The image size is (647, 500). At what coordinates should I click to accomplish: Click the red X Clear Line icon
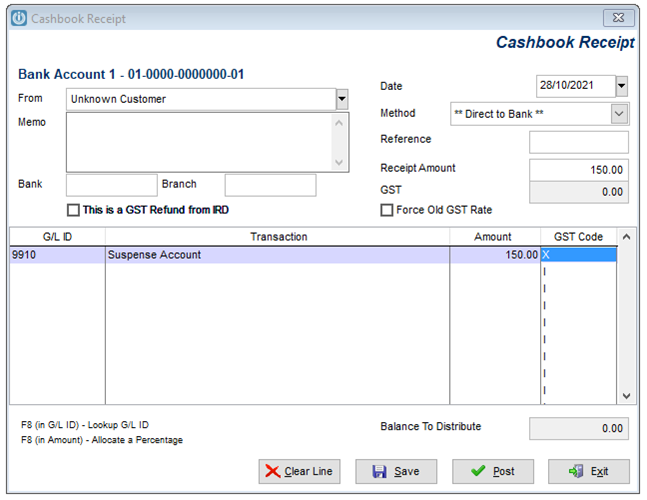pyautogui.click(x=272, y=471)
